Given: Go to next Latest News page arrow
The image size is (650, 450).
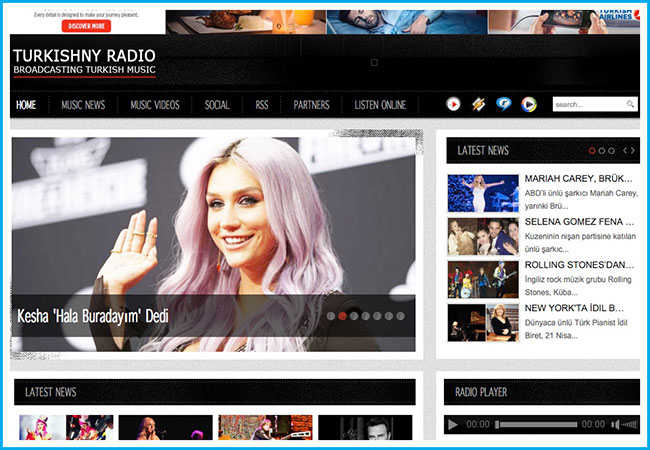Looking at the screenshot, I should pyautogui.click(x=633, y=150).
